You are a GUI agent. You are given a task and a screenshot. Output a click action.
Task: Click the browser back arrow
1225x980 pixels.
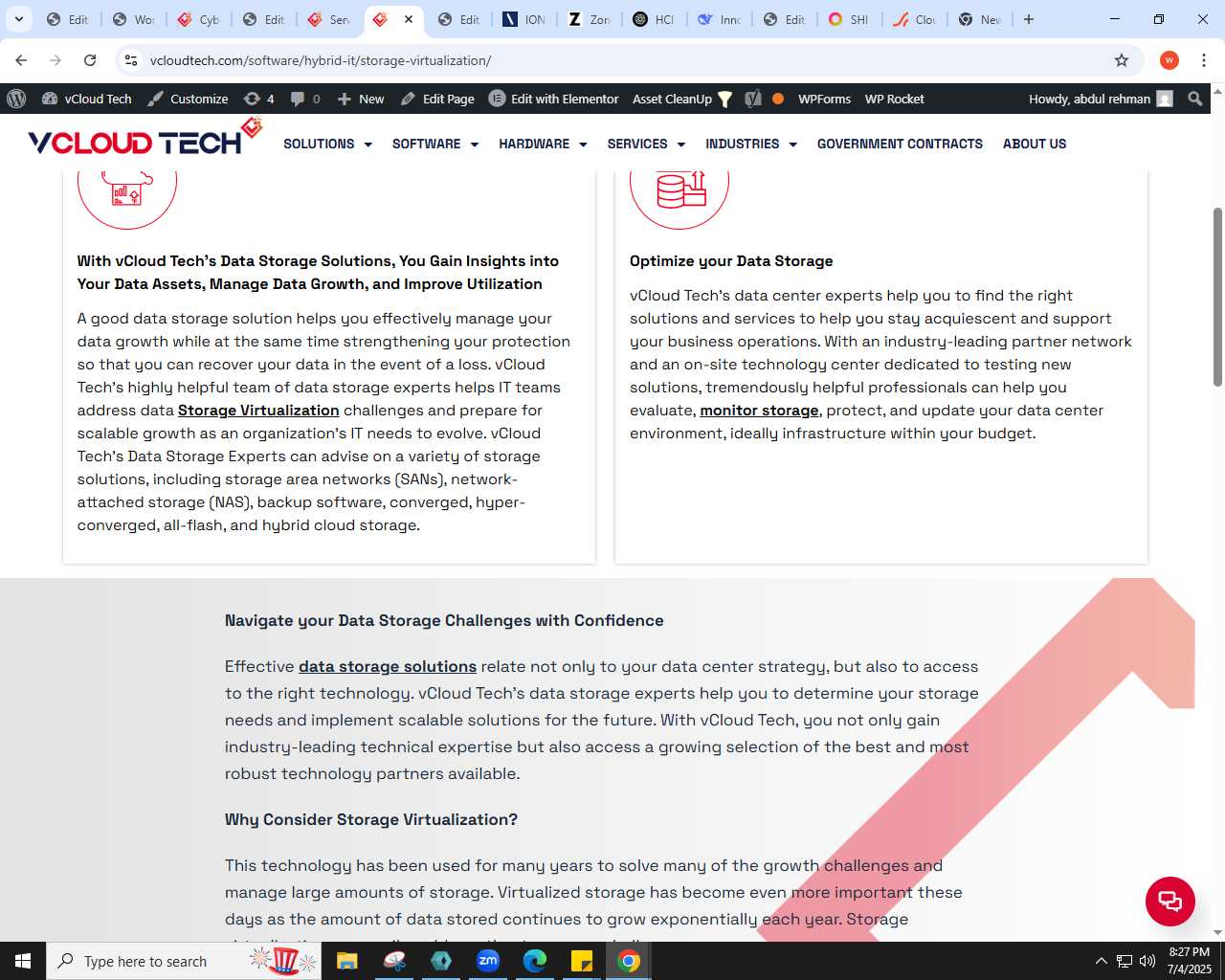pos(21,60)
